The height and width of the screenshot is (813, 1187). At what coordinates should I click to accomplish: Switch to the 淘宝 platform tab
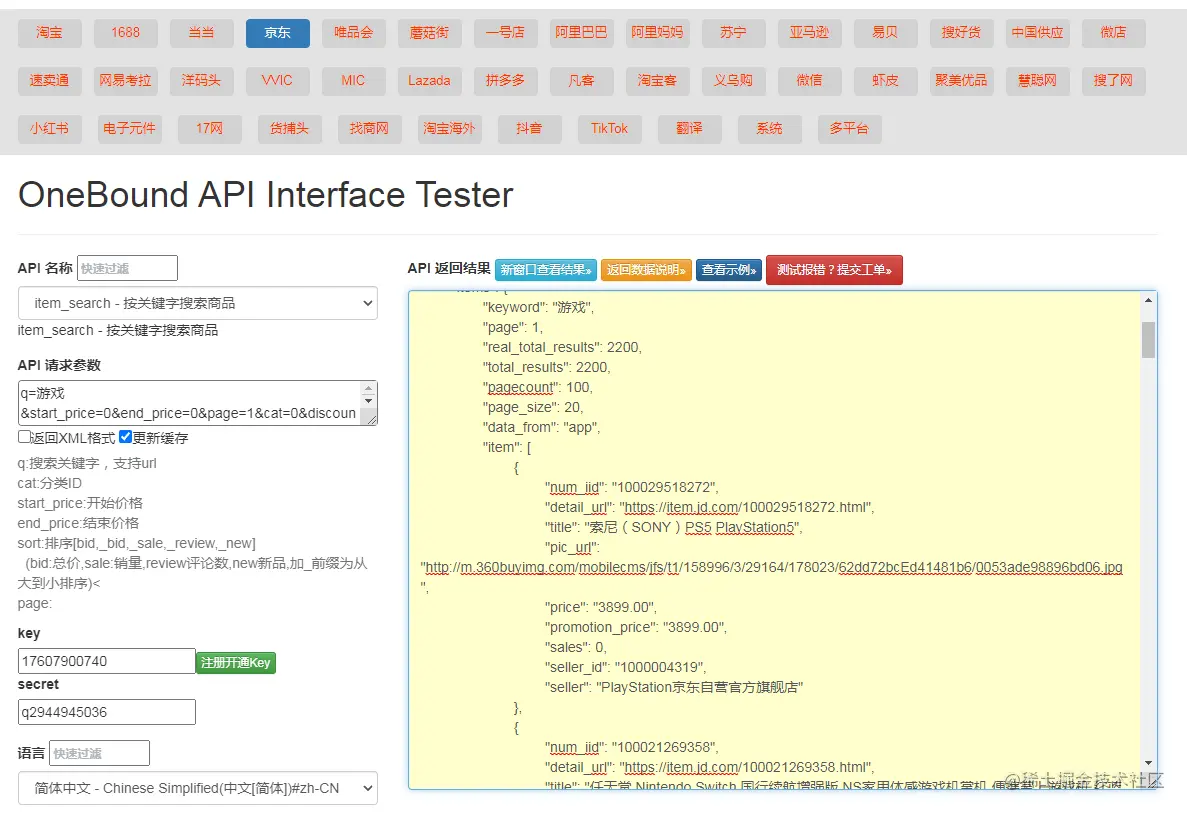(x=49, y=33)
